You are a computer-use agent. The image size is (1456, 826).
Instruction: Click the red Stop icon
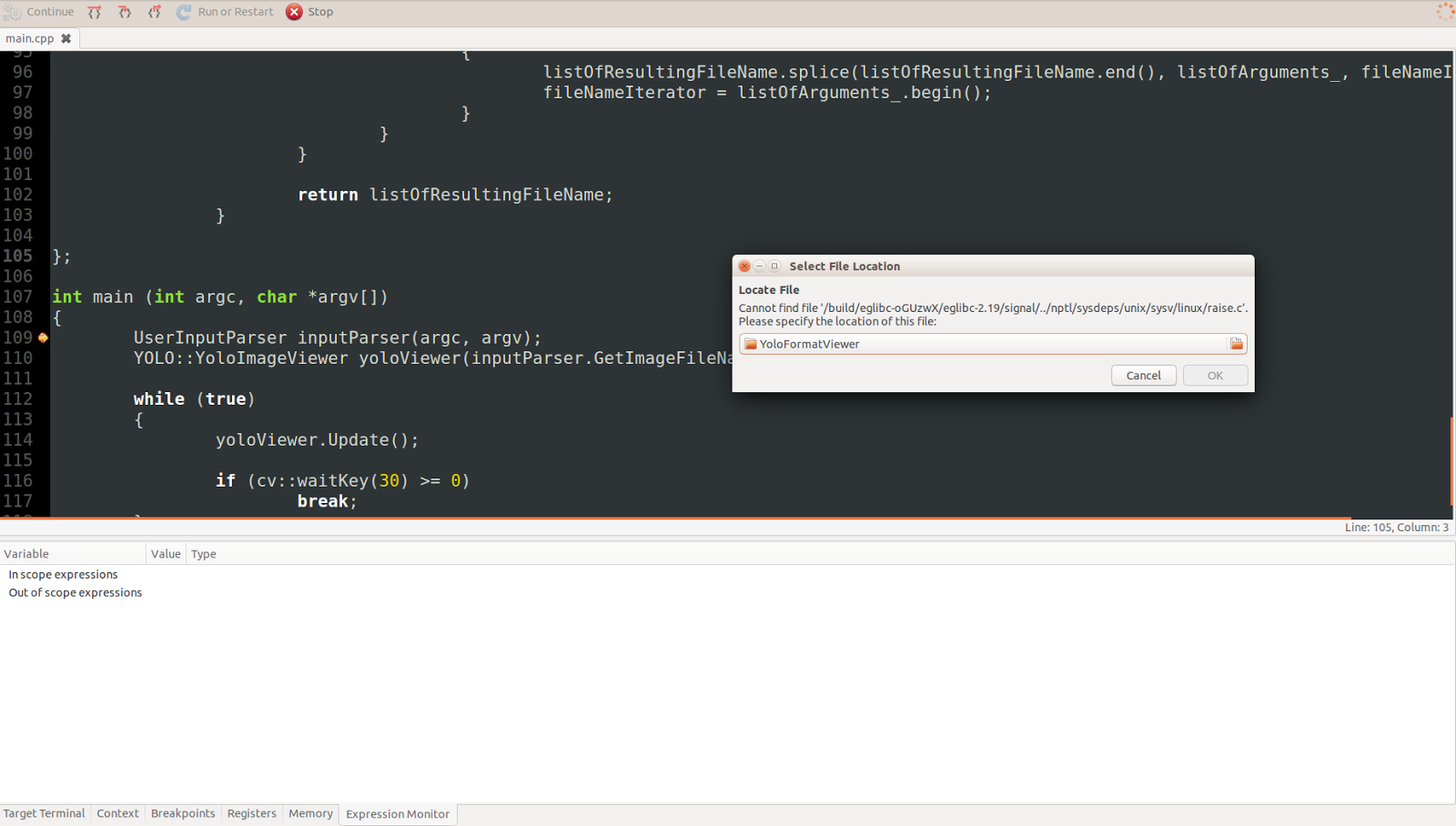(x=295, y=11)
